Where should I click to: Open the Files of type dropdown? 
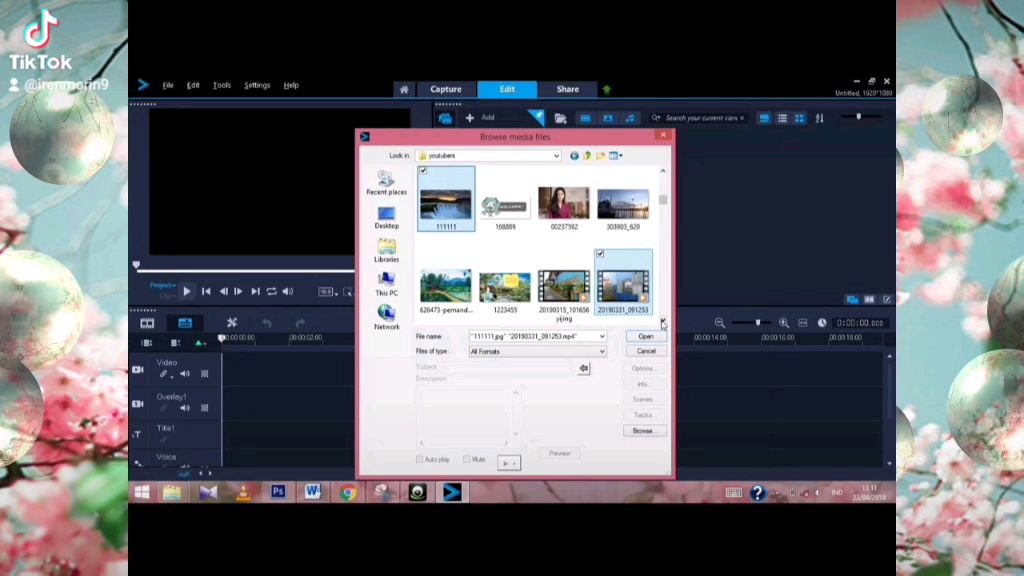tap(601, 351)
